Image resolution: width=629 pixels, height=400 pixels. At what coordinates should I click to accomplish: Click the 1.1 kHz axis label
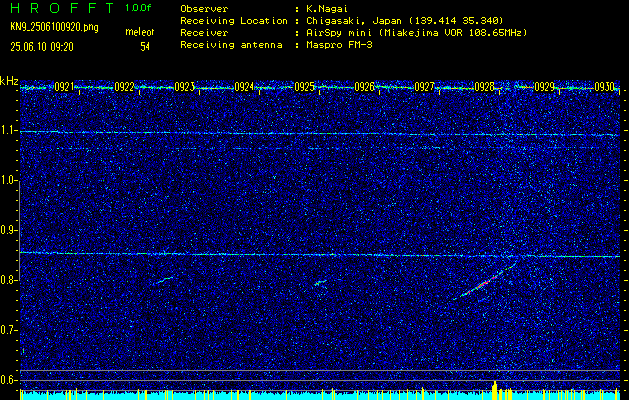[9, 130]
